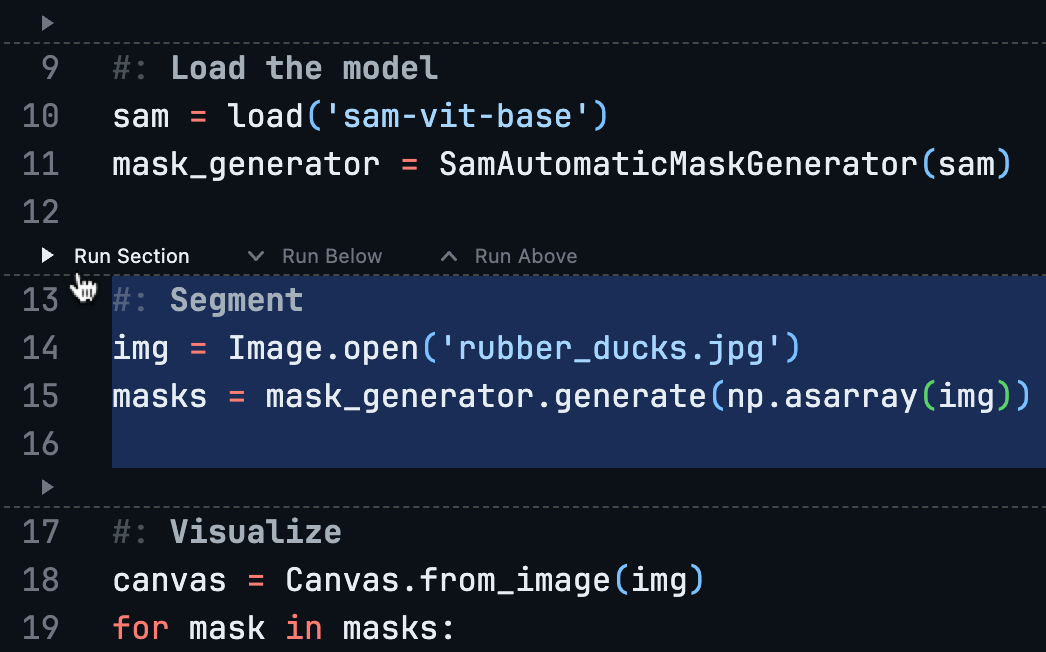Click the comment marker on Load the model

131,67
